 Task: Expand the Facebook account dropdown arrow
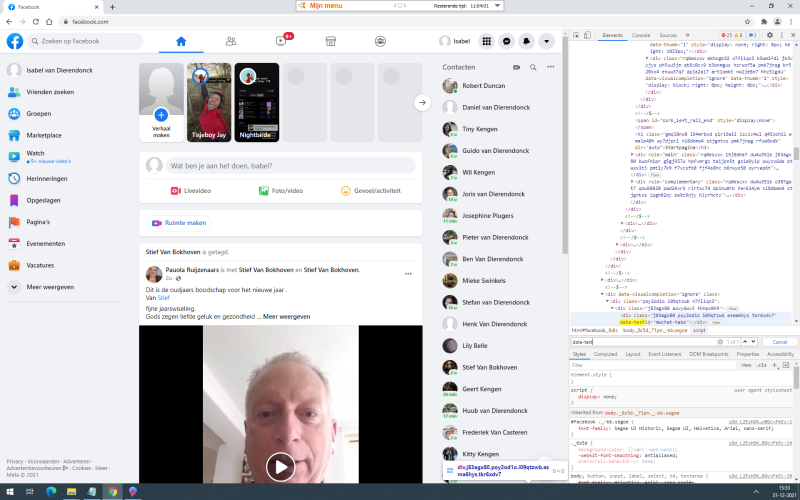coord(546,41)
